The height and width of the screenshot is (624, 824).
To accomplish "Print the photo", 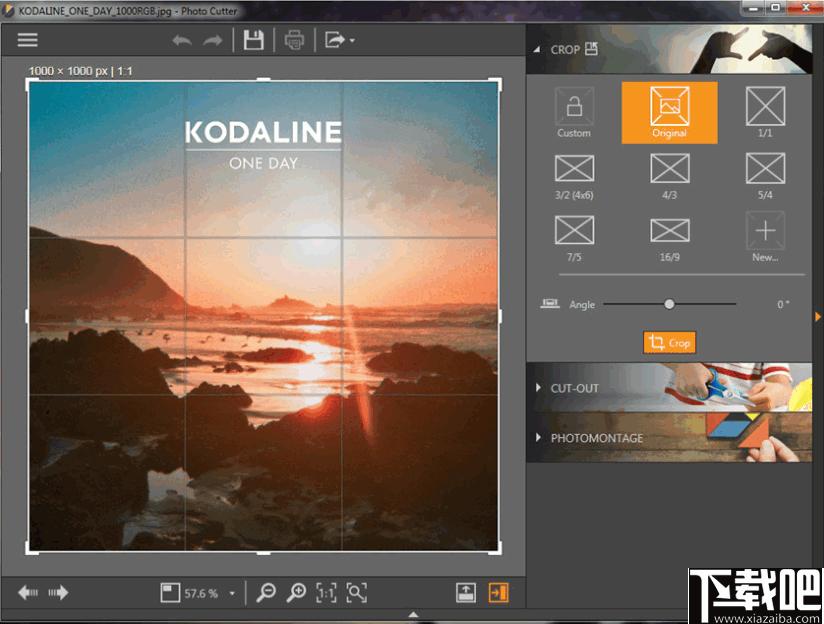I will click(x=294, y=40).
